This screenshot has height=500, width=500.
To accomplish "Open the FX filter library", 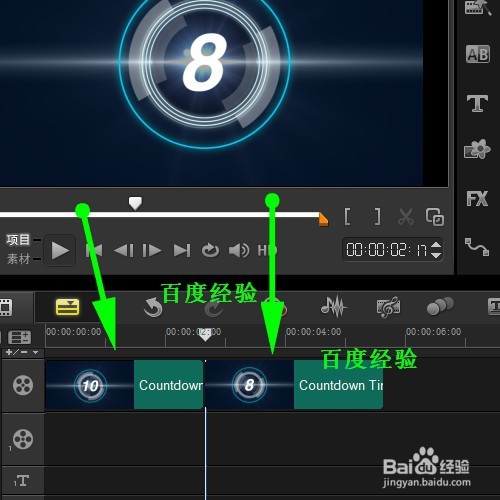I will [x=477, y=199].
